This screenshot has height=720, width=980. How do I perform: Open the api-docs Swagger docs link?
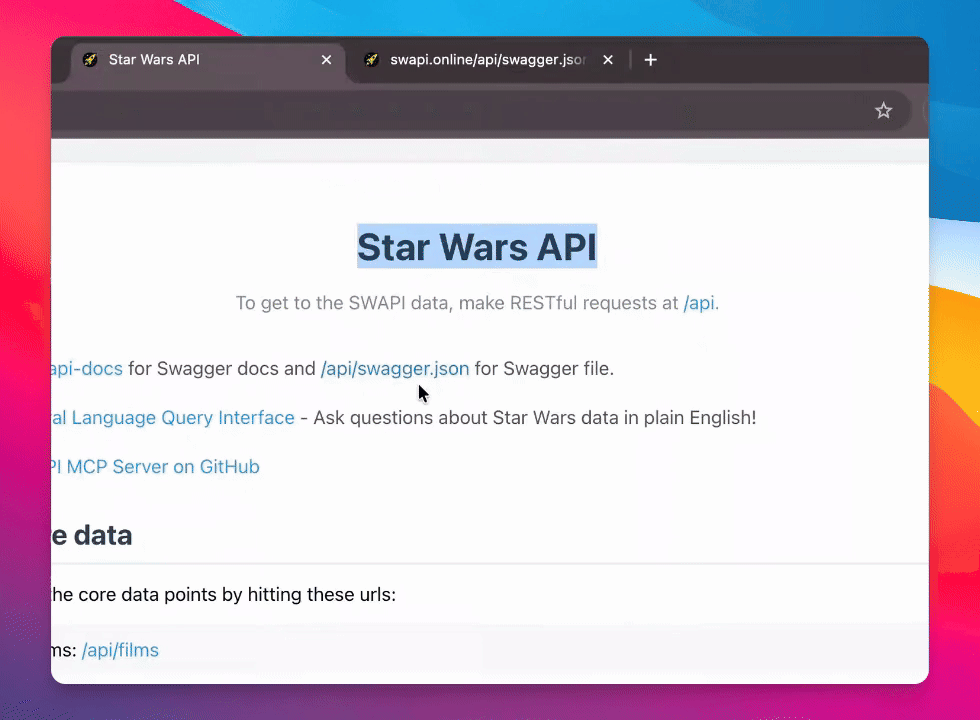click(x=87, y=369)
